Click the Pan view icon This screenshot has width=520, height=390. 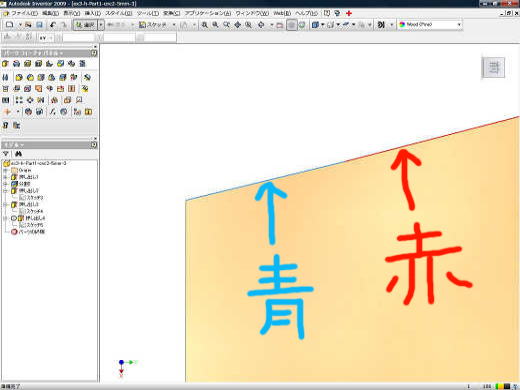(x=237, y=25)
